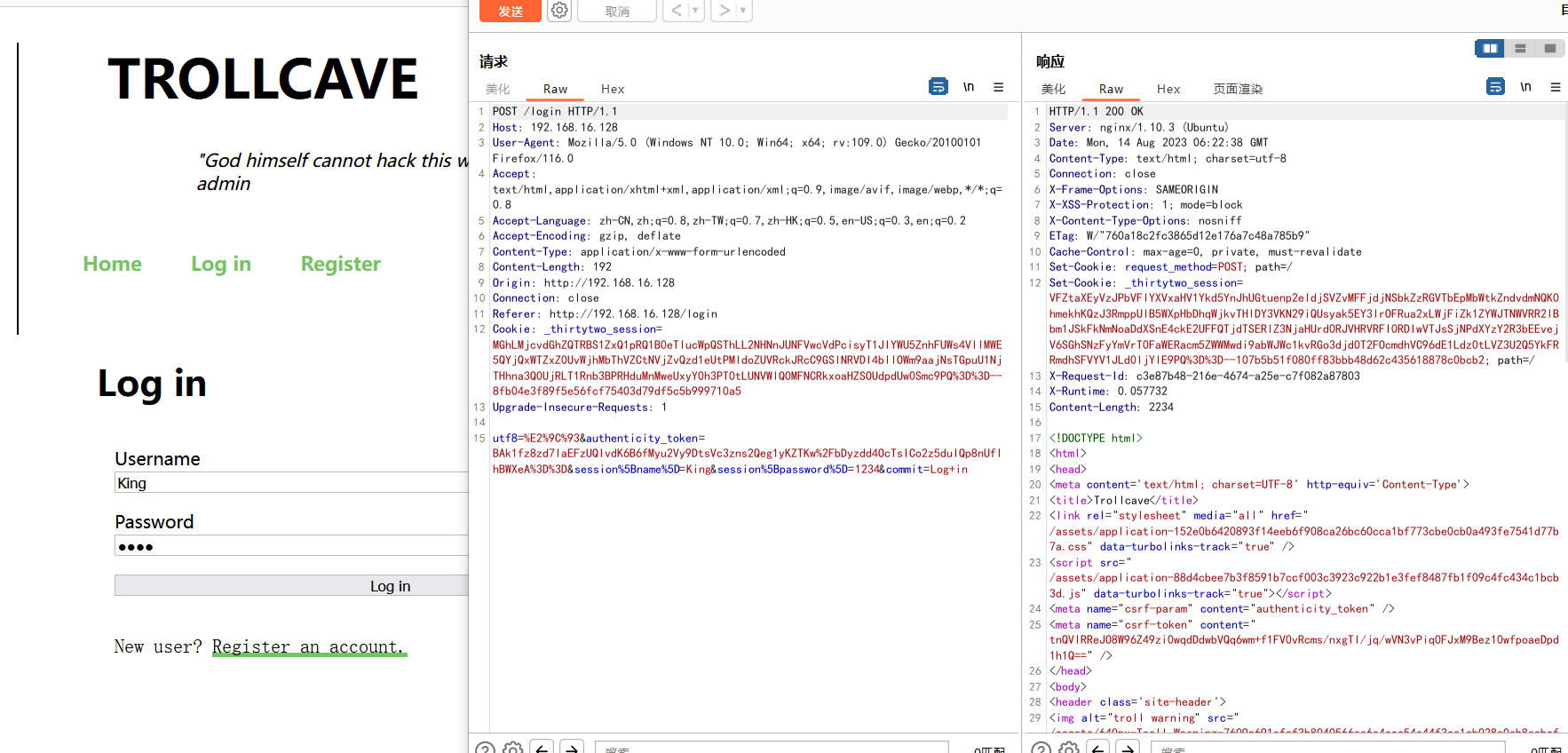The image size is (1568, 753).
Task: Toggle word wrap in request panel
Action: pyautogui.click(x=938, y=86)
